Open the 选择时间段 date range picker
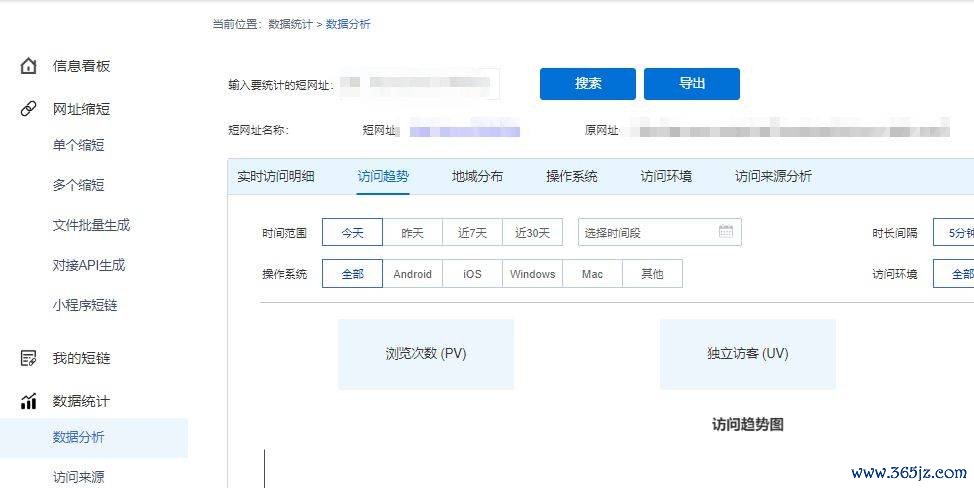Viewport: 974px width, 488px height. pyautogui.click(x=660, y=232)
